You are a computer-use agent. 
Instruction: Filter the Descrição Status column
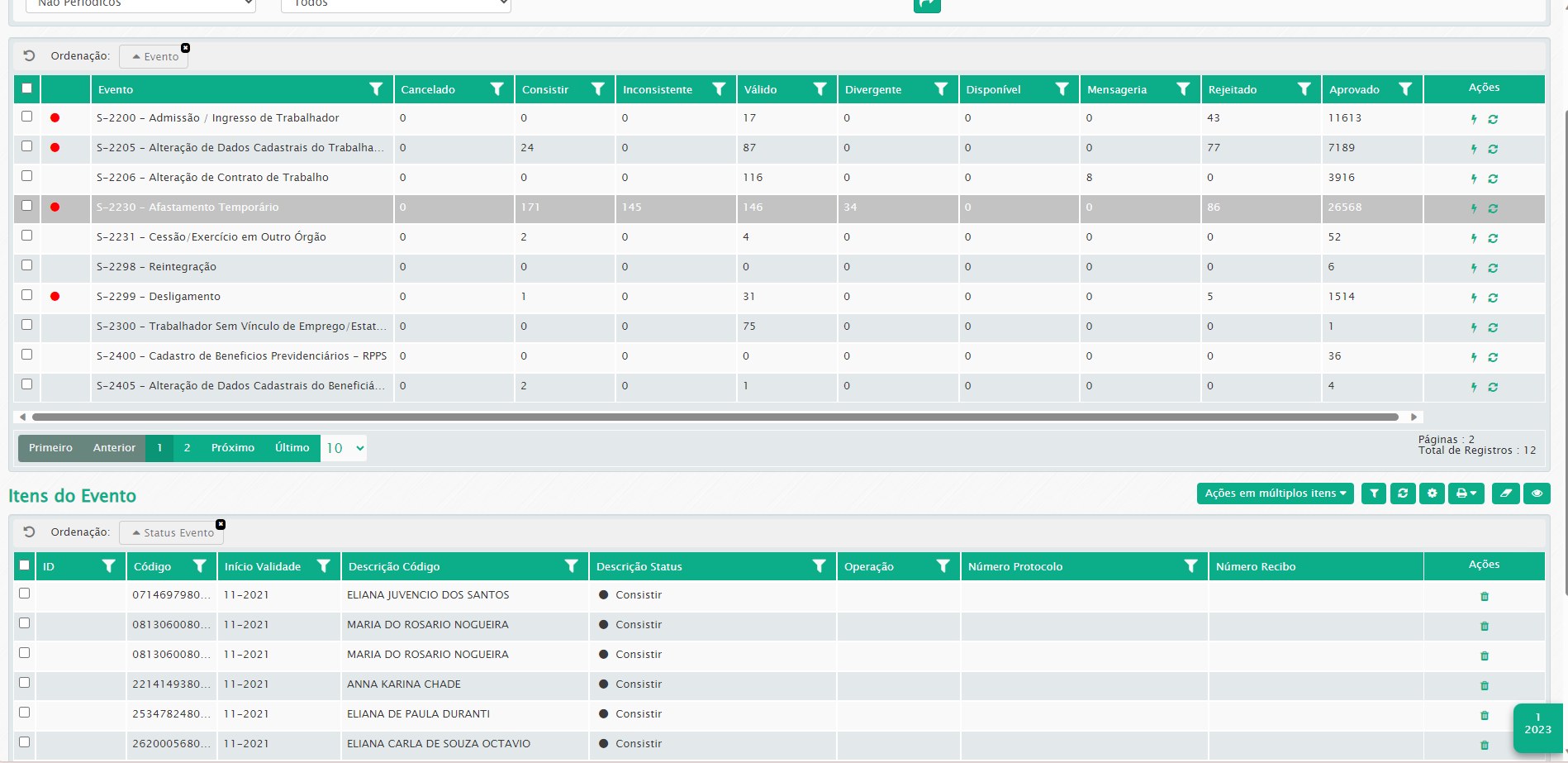[819, 566]
